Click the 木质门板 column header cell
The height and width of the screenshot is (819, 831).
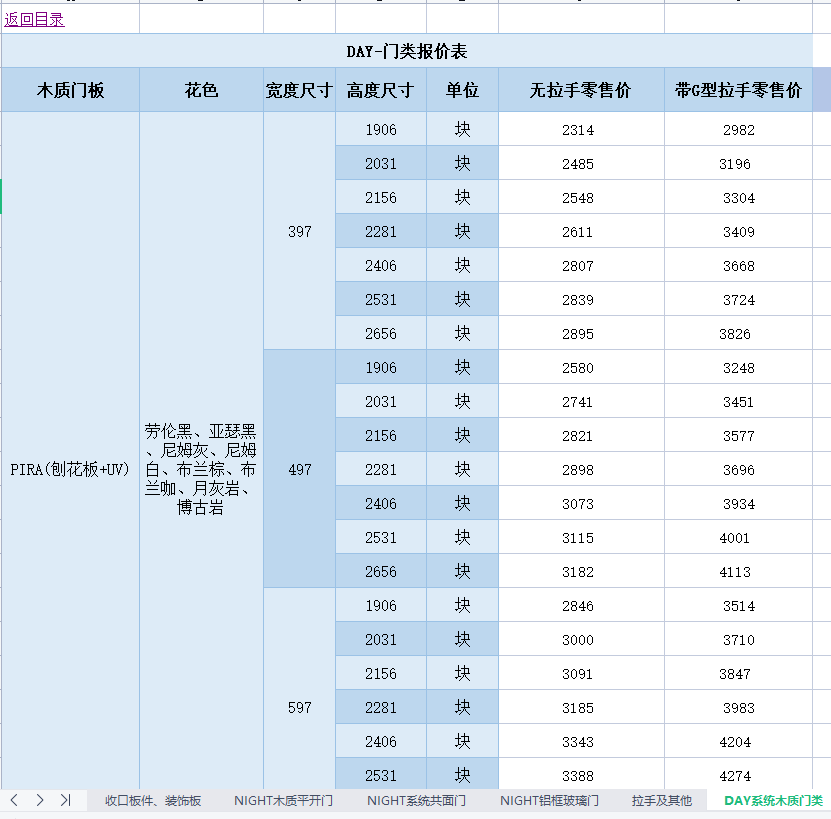pos(71,90)
